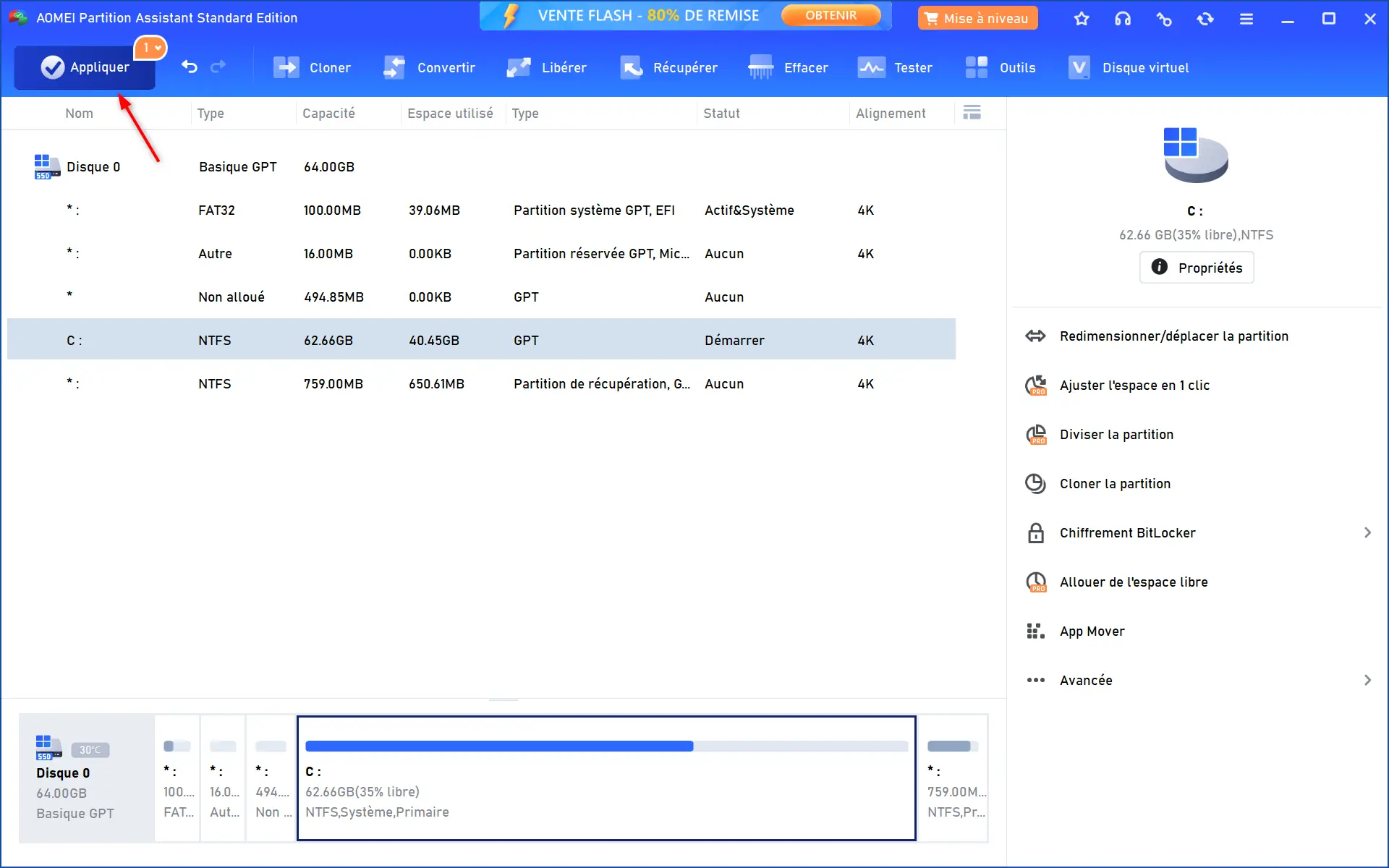Click the BitLocker padlock icon

tap(1036, 533)
